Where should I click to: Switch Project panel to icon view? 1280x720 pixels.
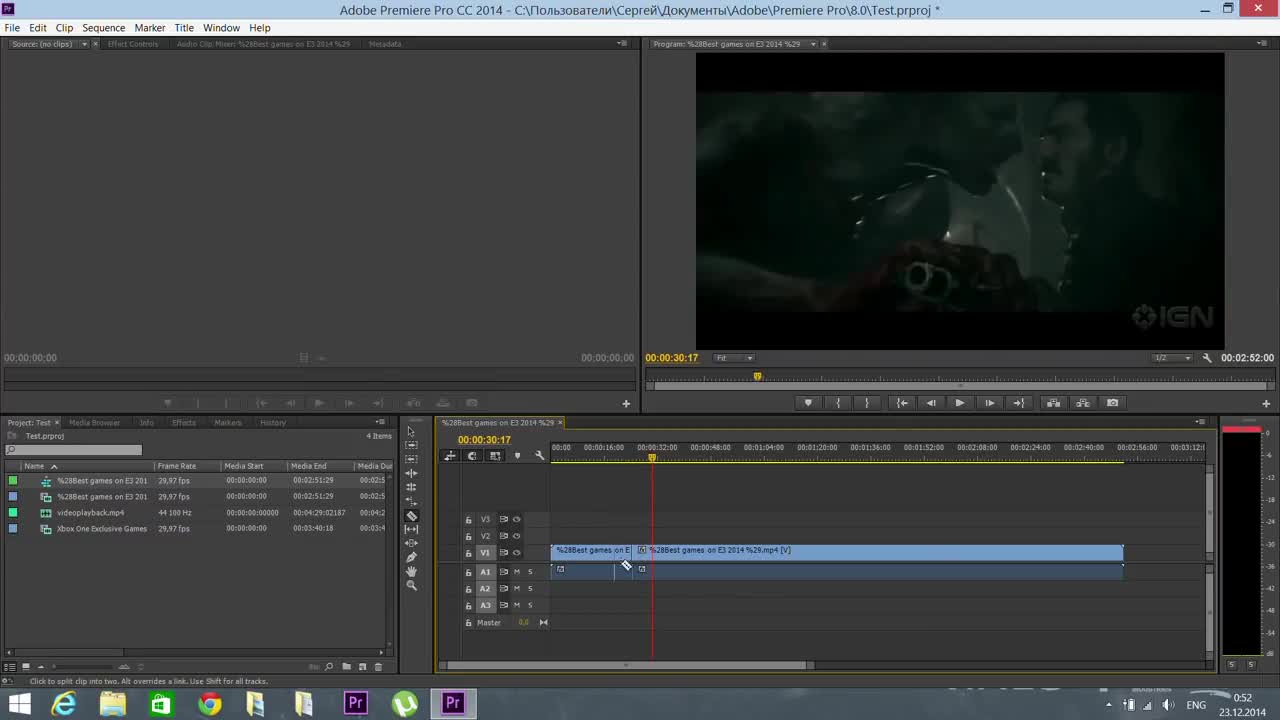26,667
